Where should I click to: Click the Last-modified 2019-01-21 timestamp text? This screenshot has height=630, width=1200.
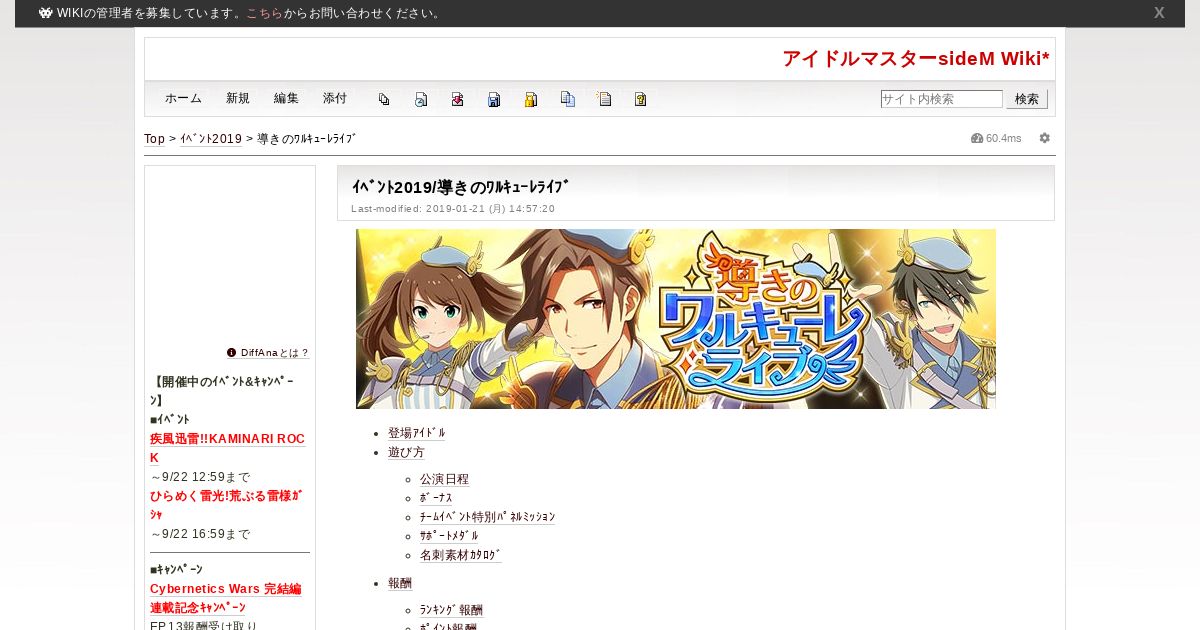[453, 209]
